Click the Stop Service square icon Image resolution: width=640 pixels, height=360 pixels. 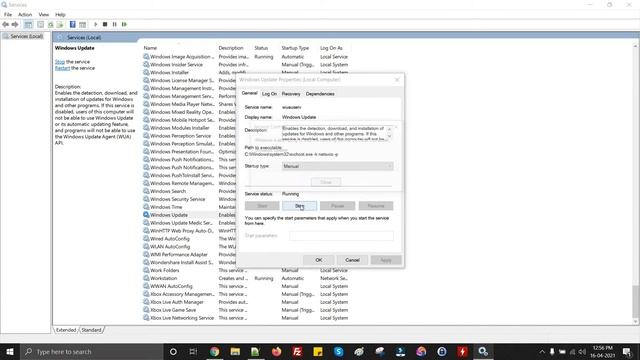105,24
